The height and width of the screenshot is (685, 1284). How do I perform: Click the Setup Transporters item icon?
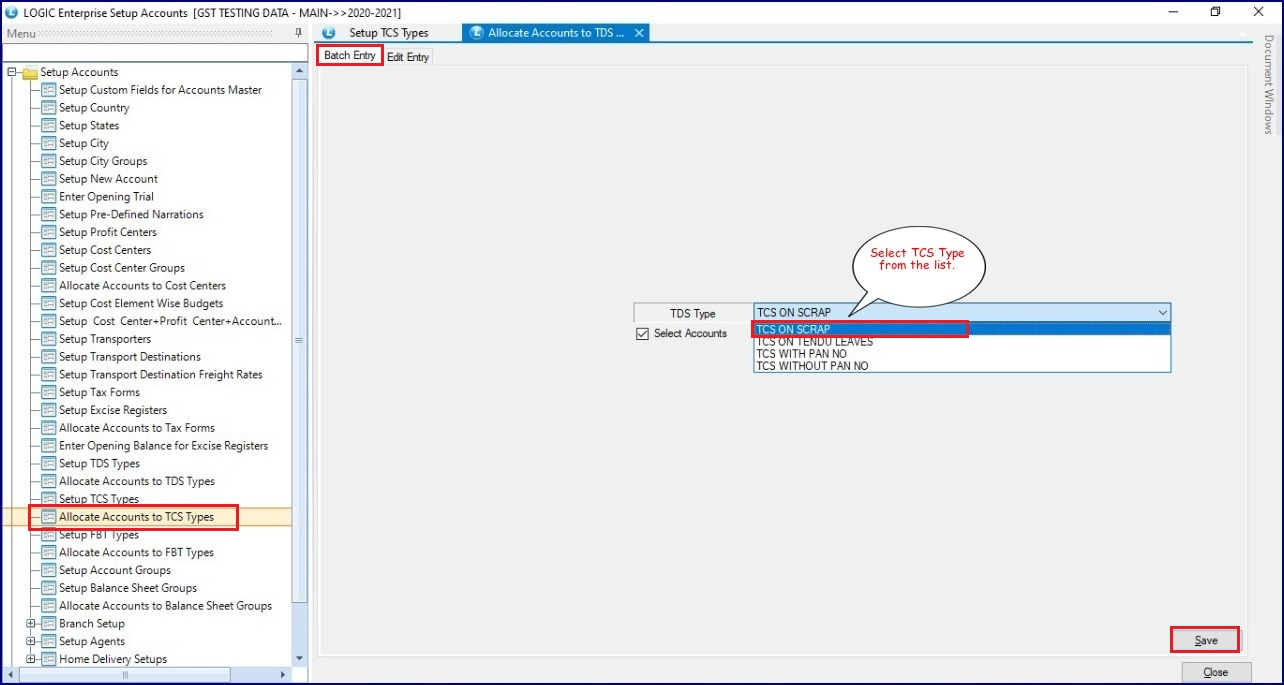pyautogui.click(x=49, y=339)
